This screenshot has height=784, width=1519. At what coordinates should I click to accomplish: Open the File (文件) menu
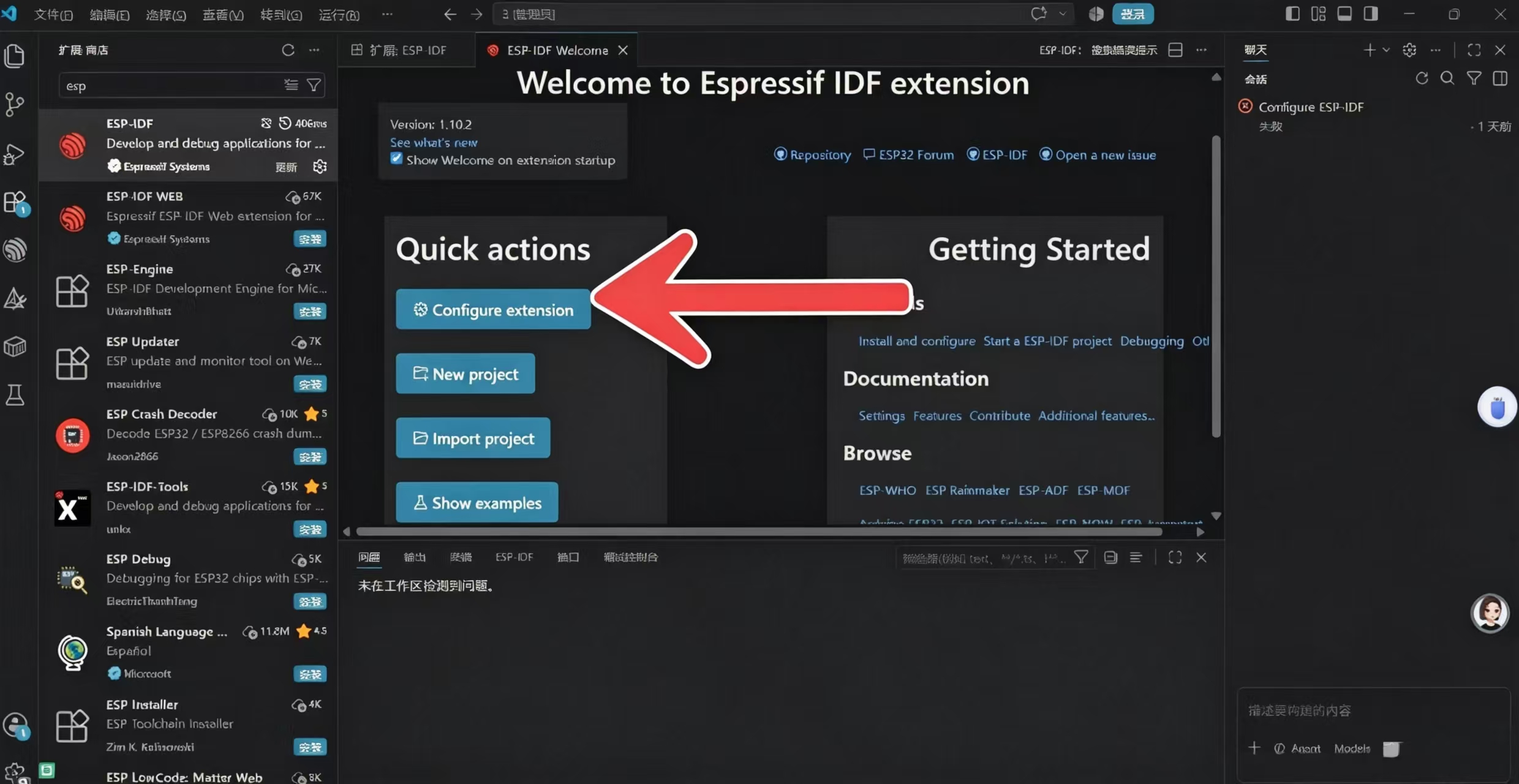tap(53, 14)
